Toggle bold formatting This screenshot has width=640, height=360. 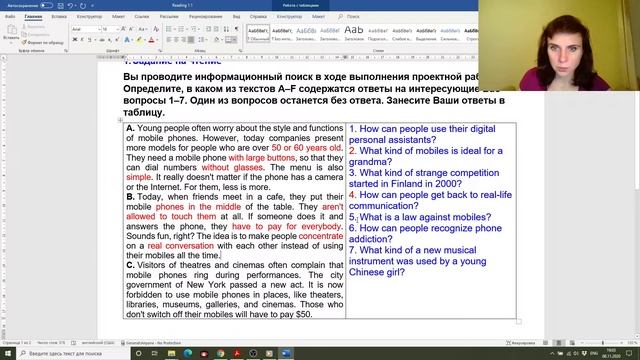pos(75,40)
